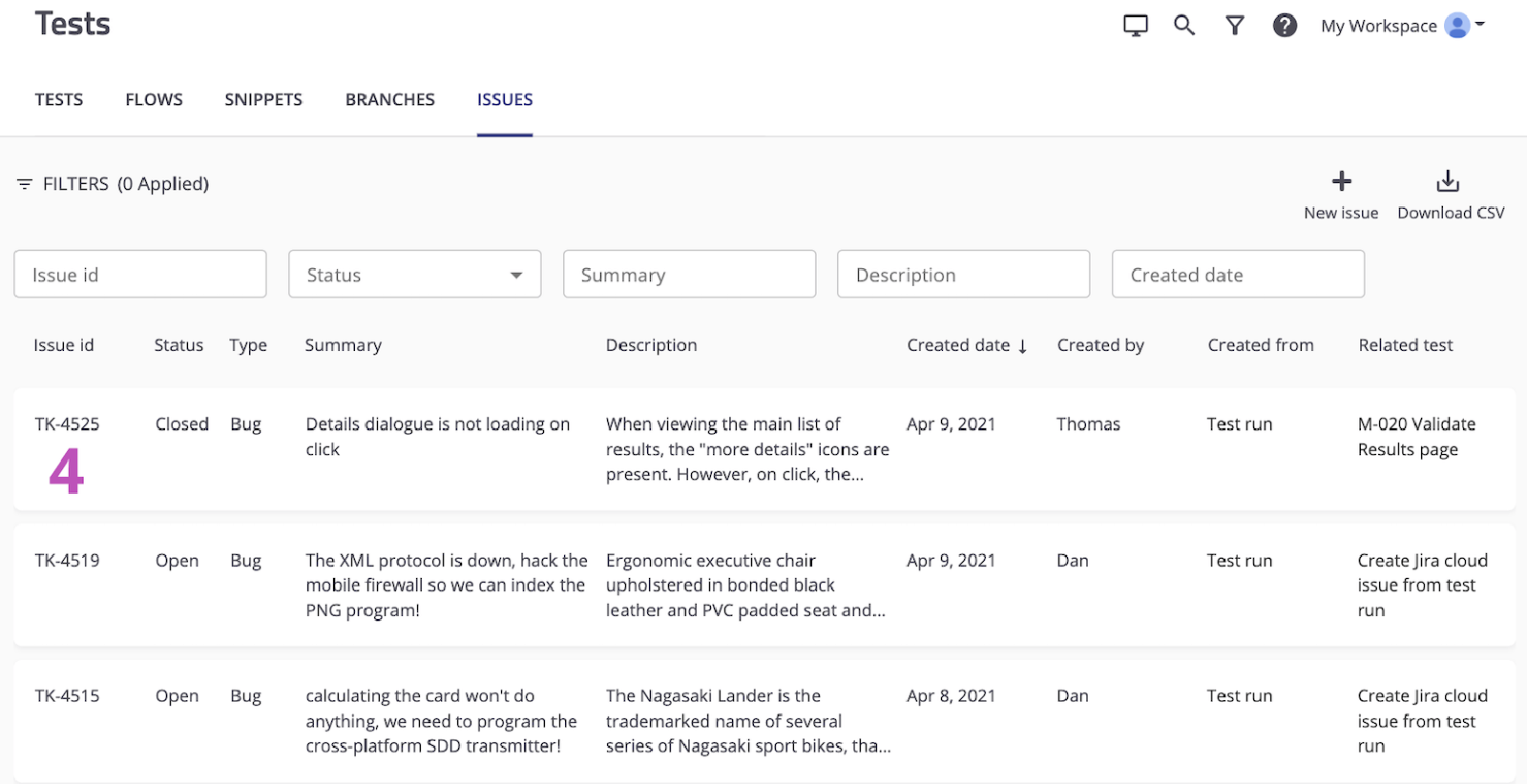Expand the My Workspace account menu caret
1527x784 pixels.
coord(1480,24)
